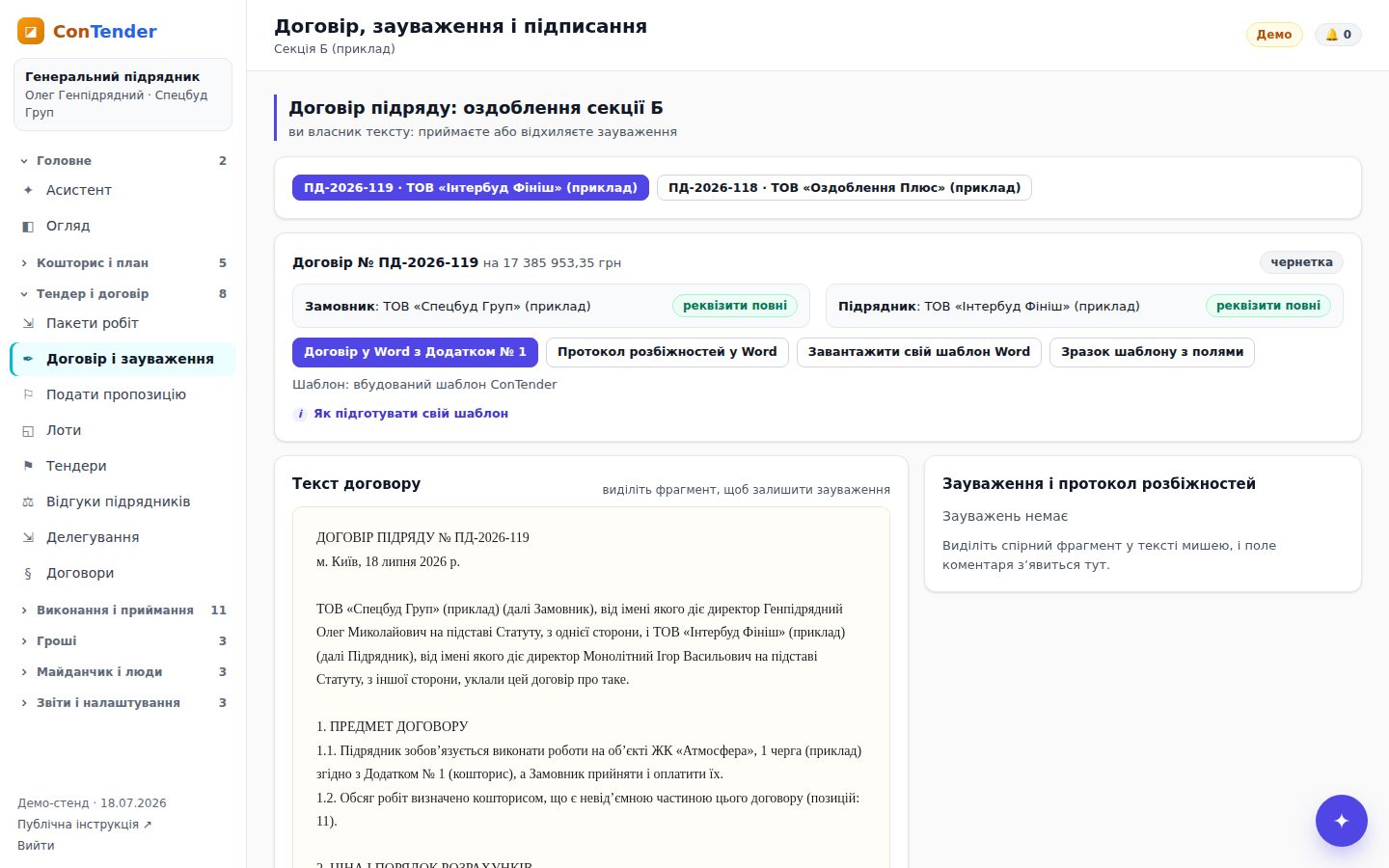Click the Пакети робіт icon
The width and height of the screenshot is (1389, 868).
28,323
